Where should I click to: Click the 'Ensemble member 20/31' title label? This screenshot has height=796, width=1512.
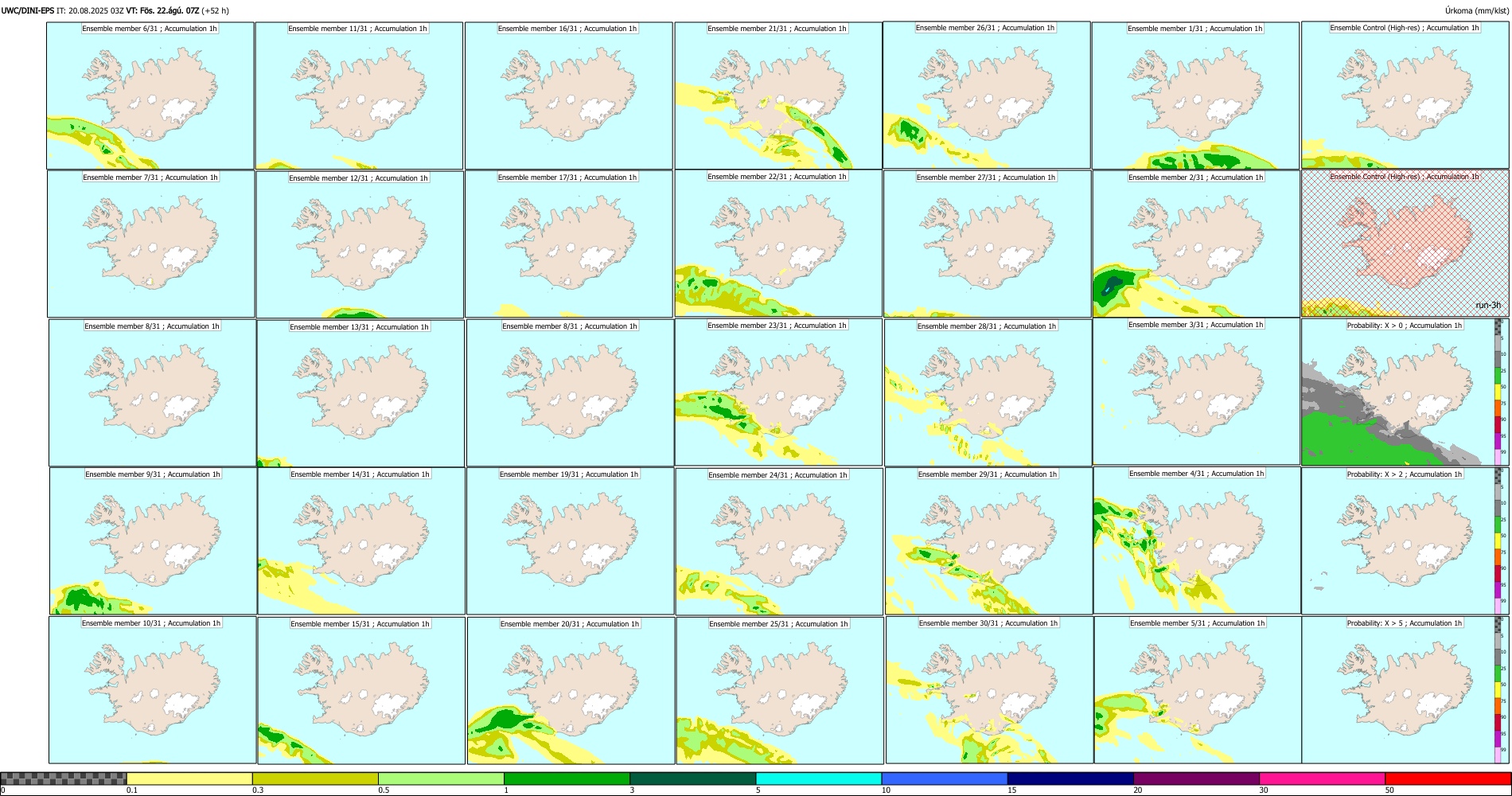(x=570, y=624)
